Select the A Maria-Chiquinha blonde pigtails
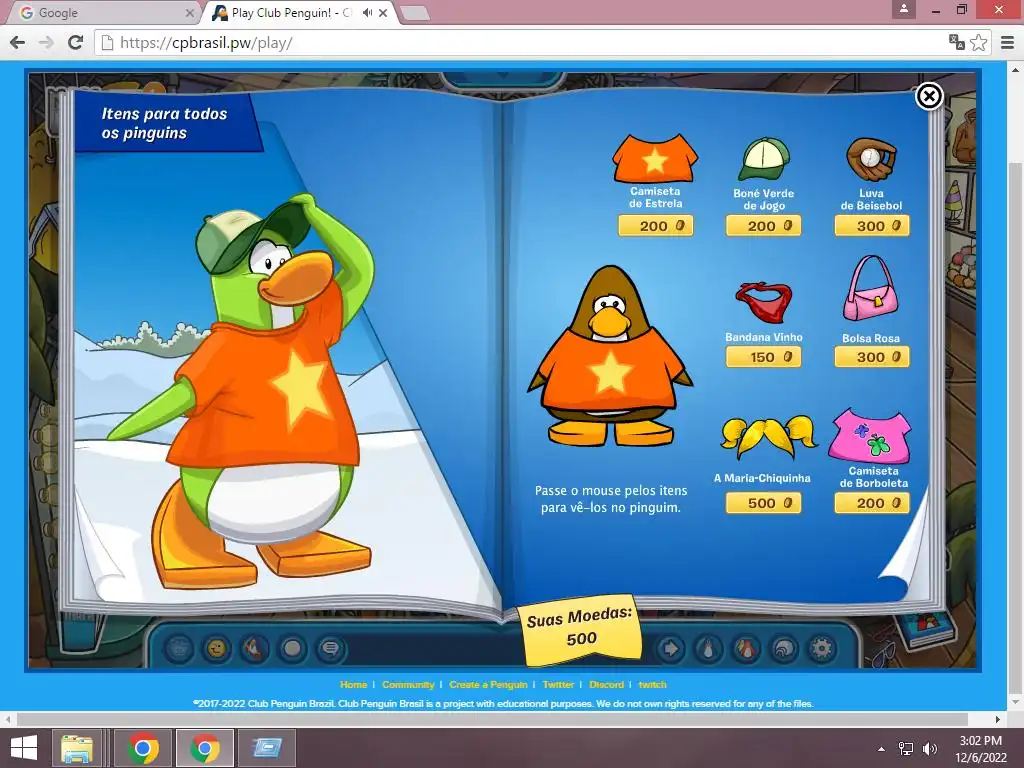1024x768 pixels. pyautogui.click(x=768, y=438)
